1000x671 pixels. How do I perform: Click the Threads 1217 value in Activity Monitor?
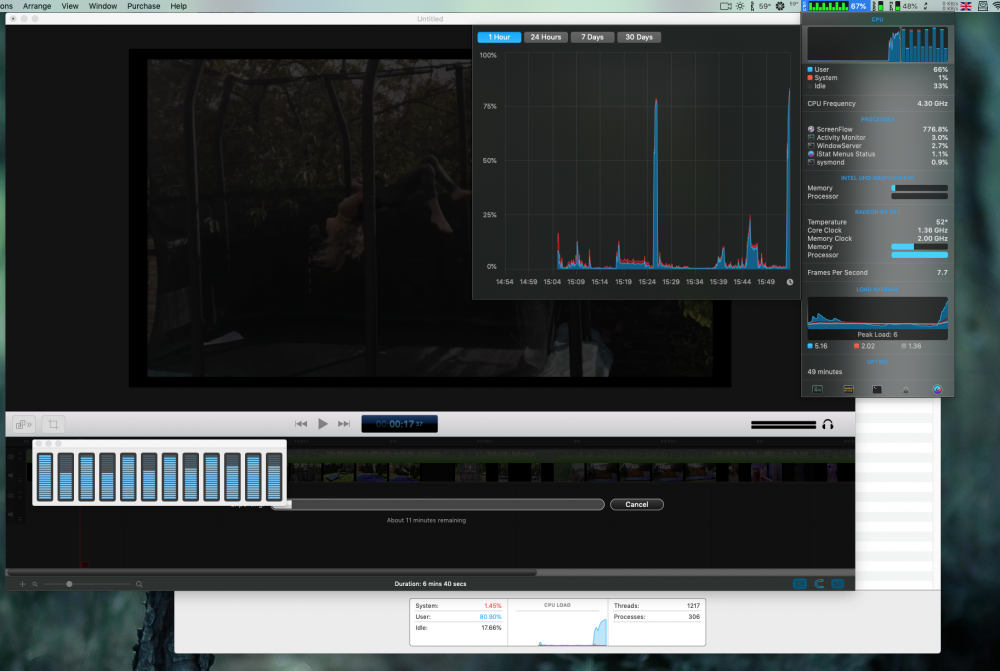[693, 606]
